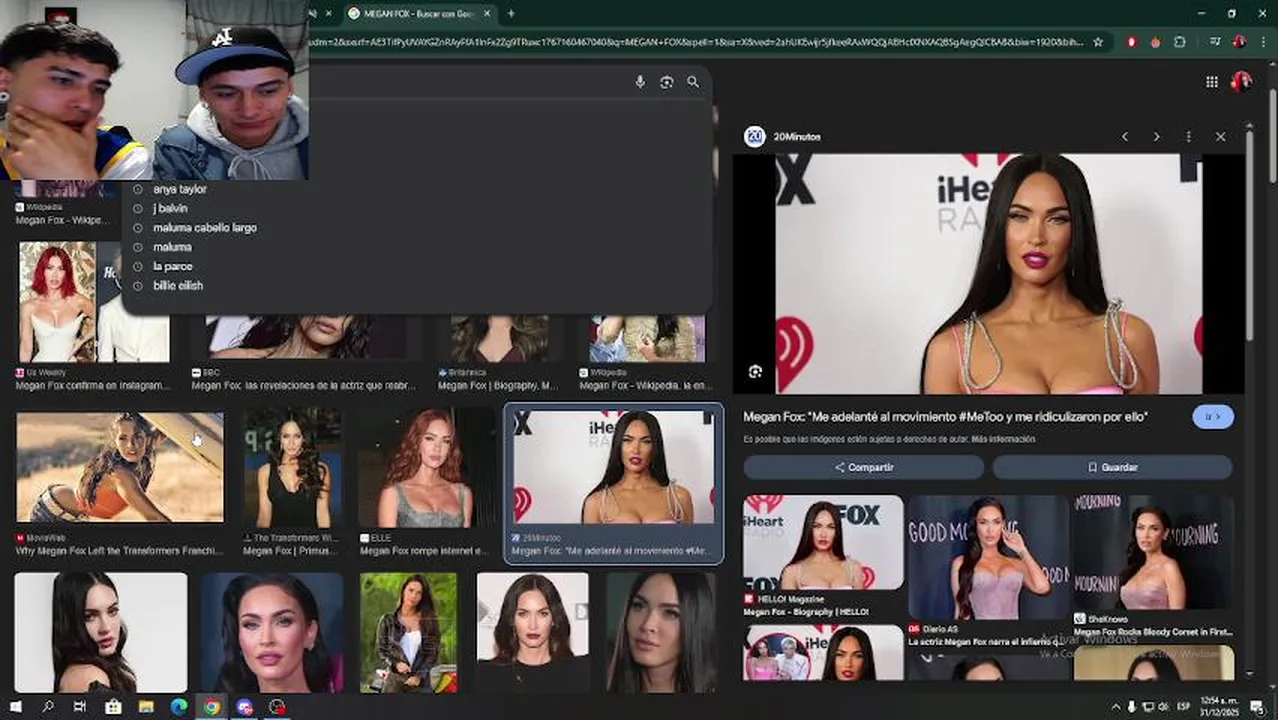Click the red power-button extension icon
Viewport: 1278px width, 720px height.
tap(1155, 42)
